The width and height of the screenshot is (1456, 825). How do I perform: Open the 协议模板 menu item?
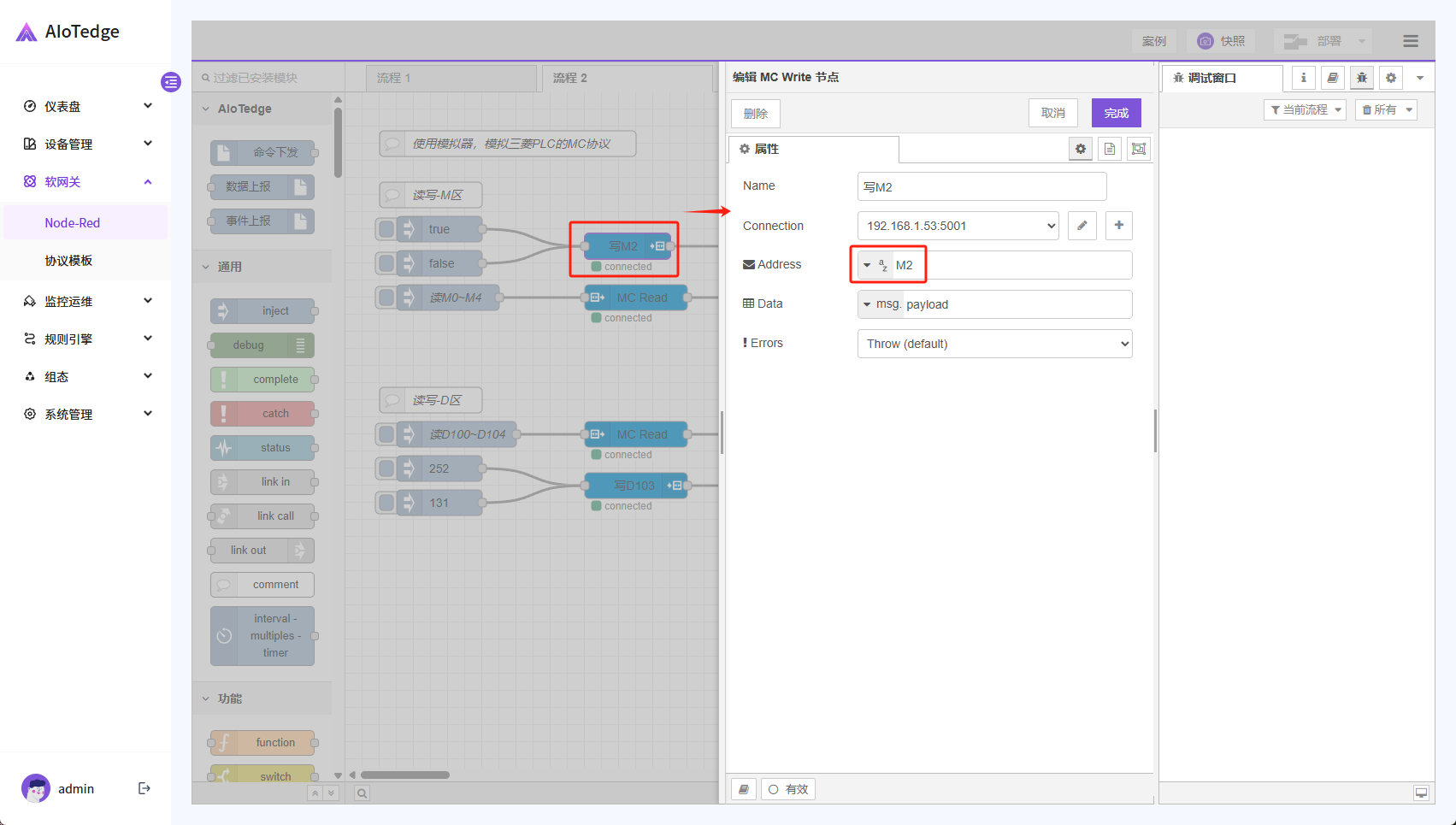click(x=68, y=260)
